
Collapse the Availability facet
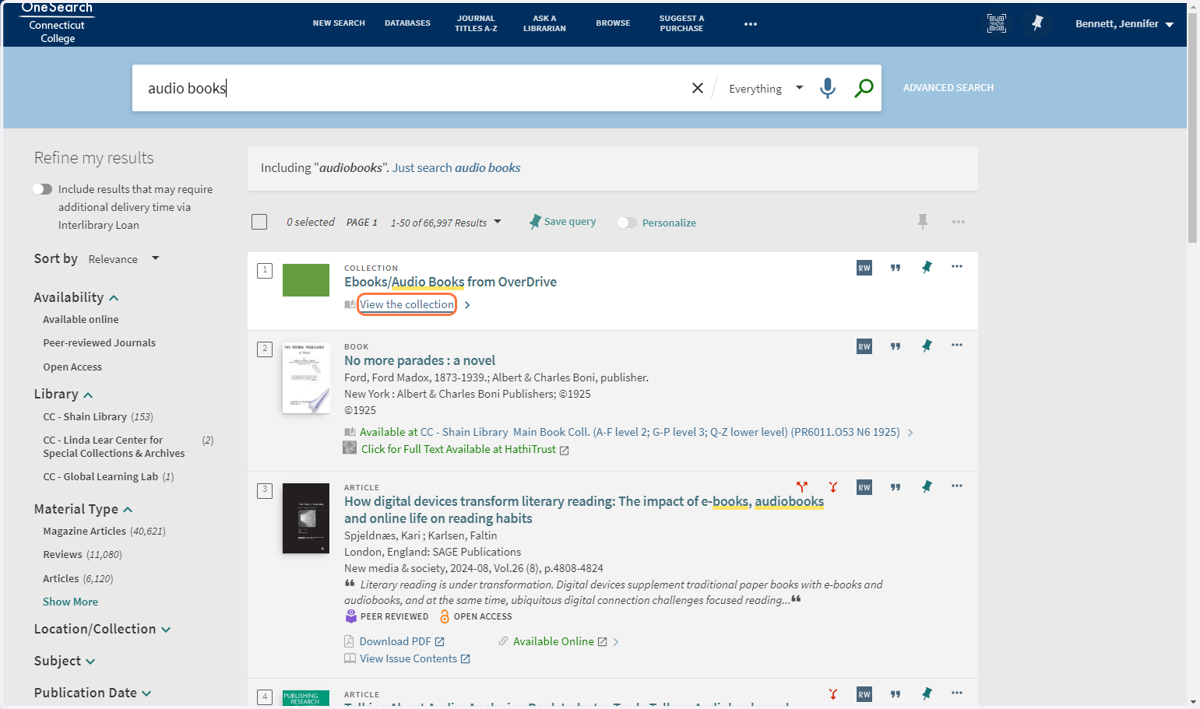[76, 297]
